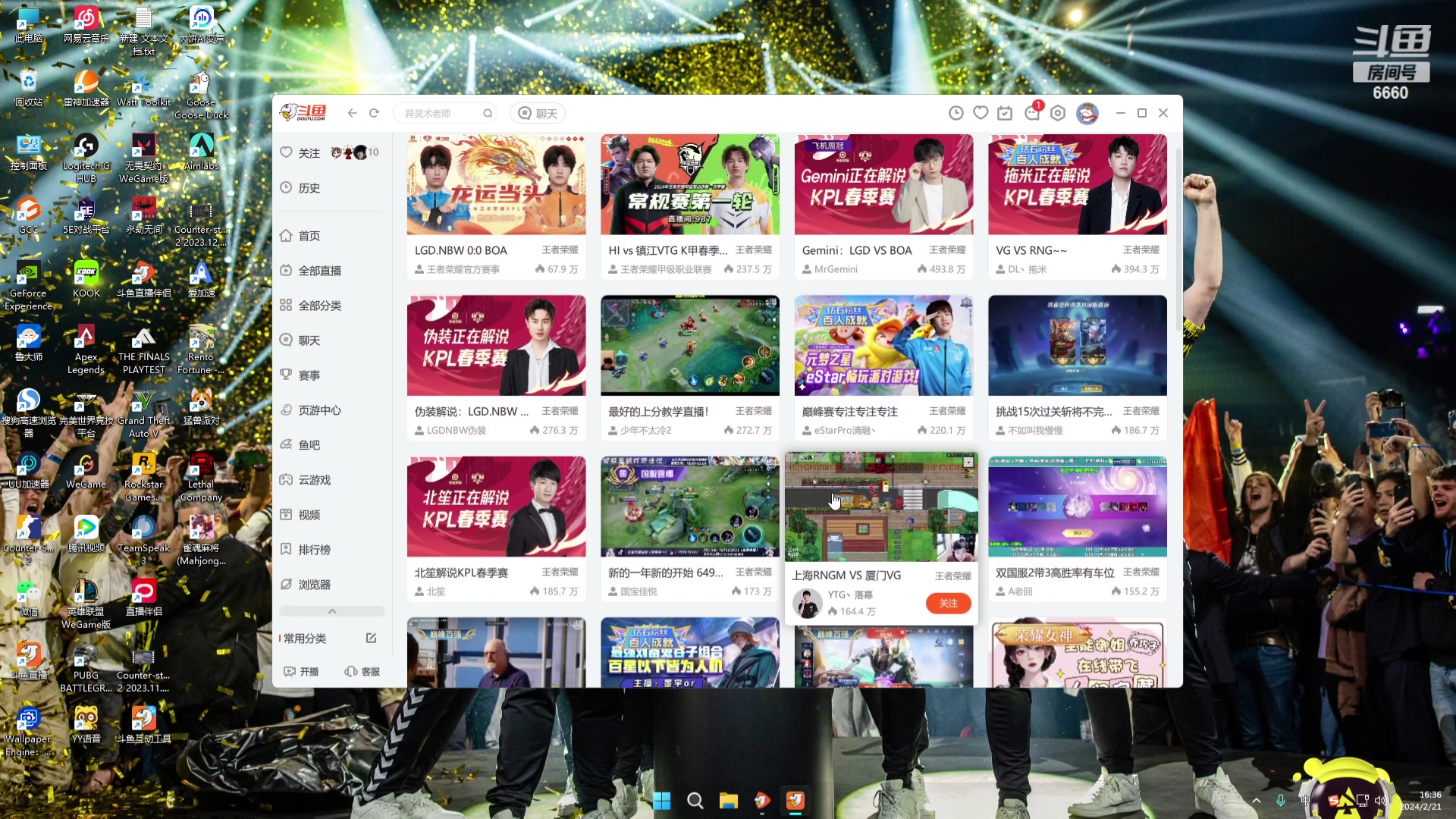Screen dimensions: 1456x819
Task: Open favorites heart icon in header
Action: (x=981, y=113)
